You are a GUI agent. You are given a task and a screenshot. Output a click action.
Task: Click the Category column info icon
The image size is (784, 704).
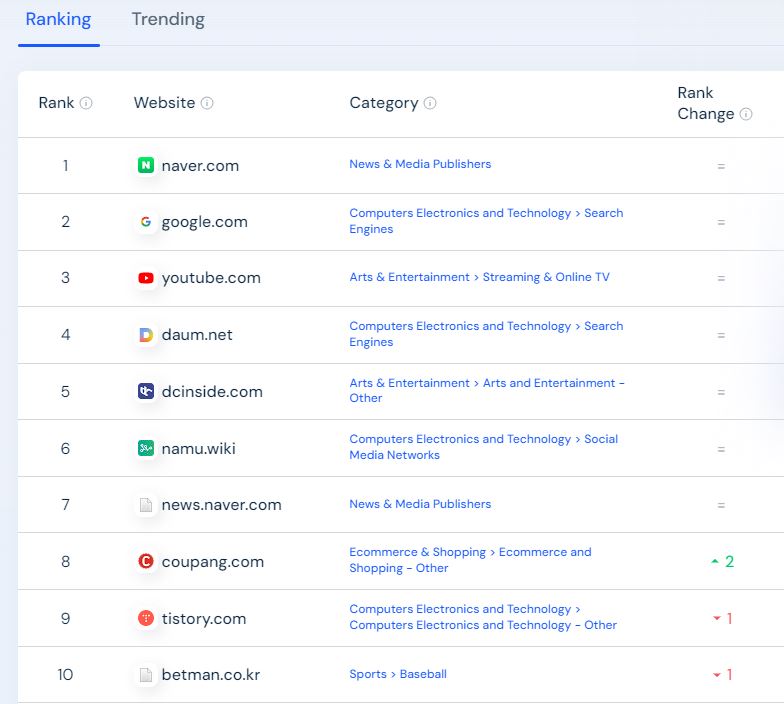(430, 103)
